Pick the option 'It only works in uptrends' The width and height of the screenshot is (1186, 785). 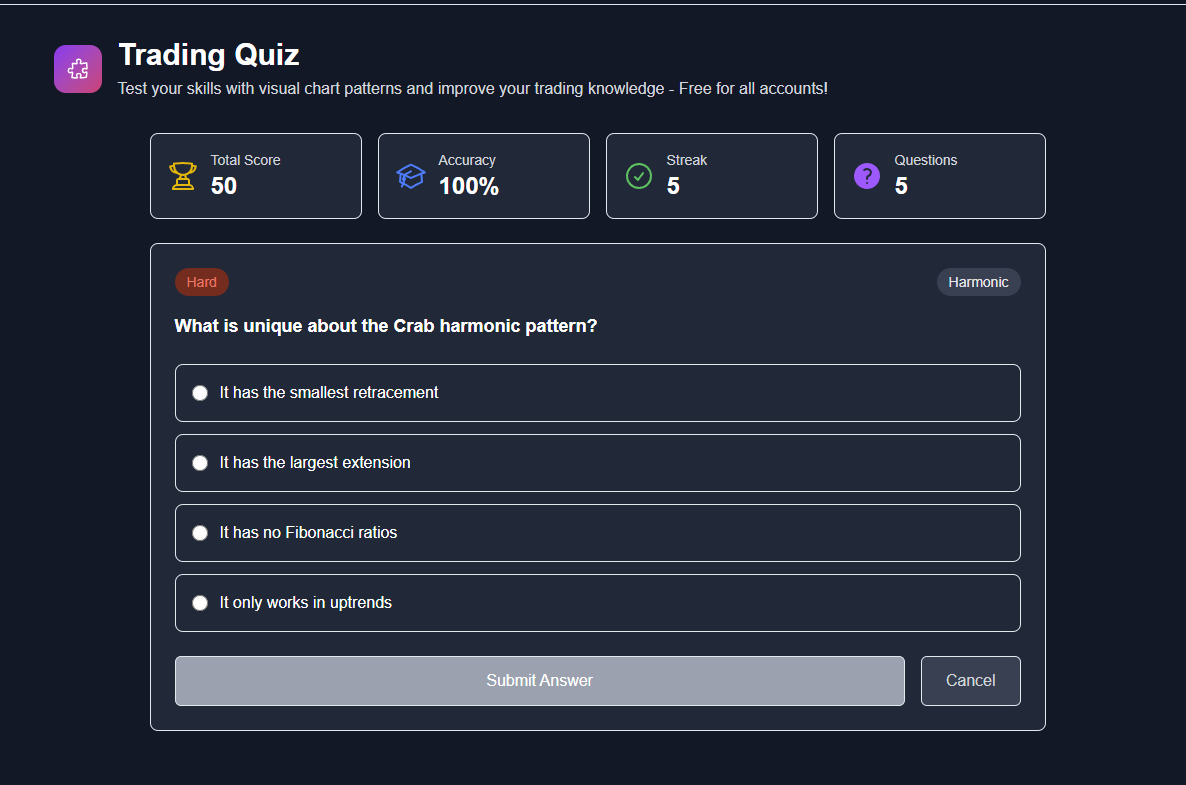597,602
